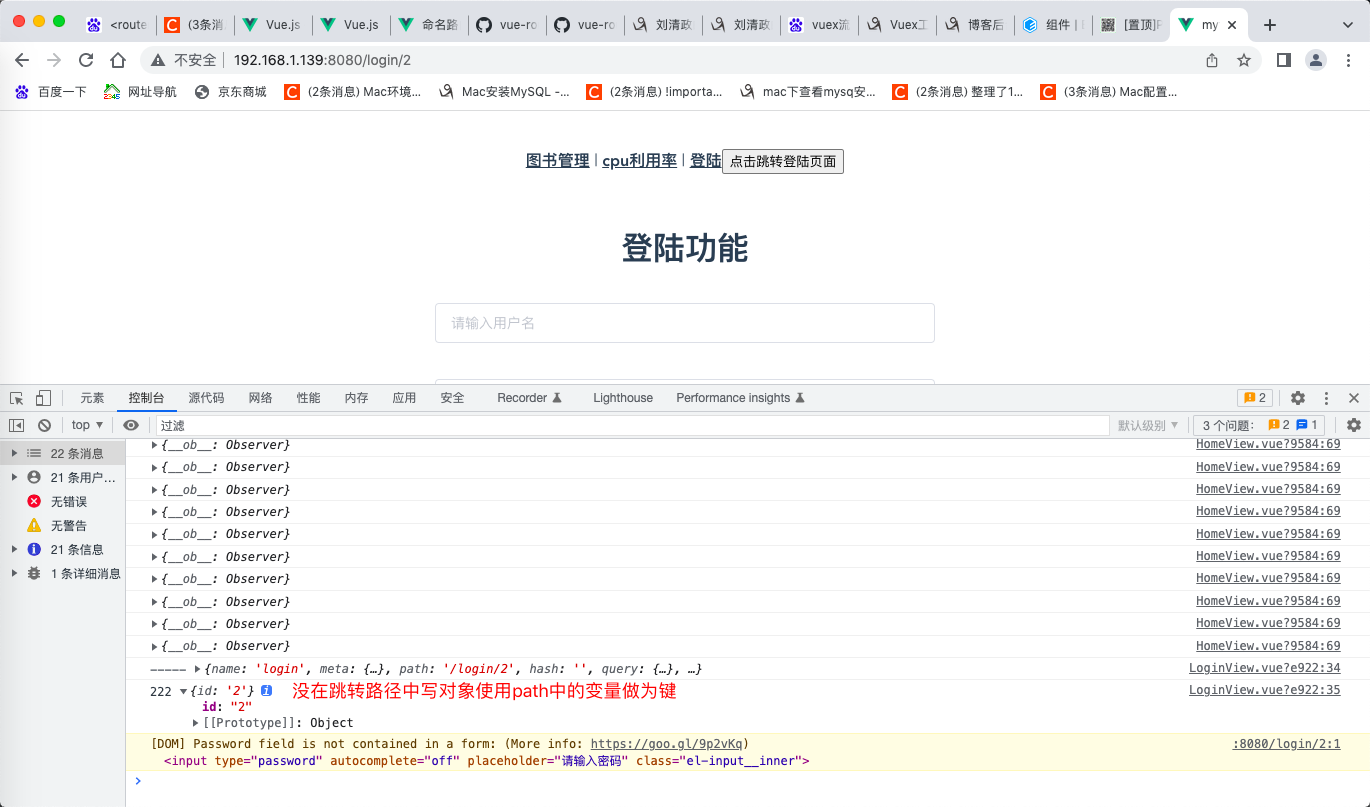Screen dimensions: 1370x807
Task: Open the 默认级别 log level dropdown
Action: [1148, 425]
